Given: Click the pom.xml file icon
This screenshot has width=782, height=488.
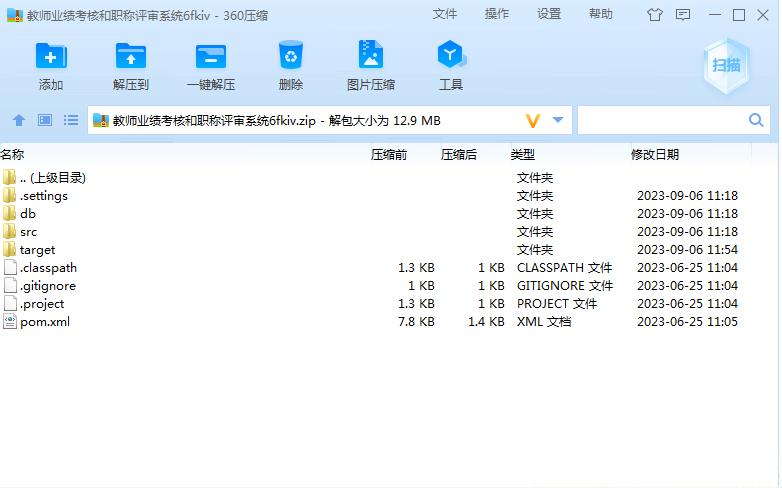Looking at the screenshot, I should pyautogui.click(x=10, y=321).
